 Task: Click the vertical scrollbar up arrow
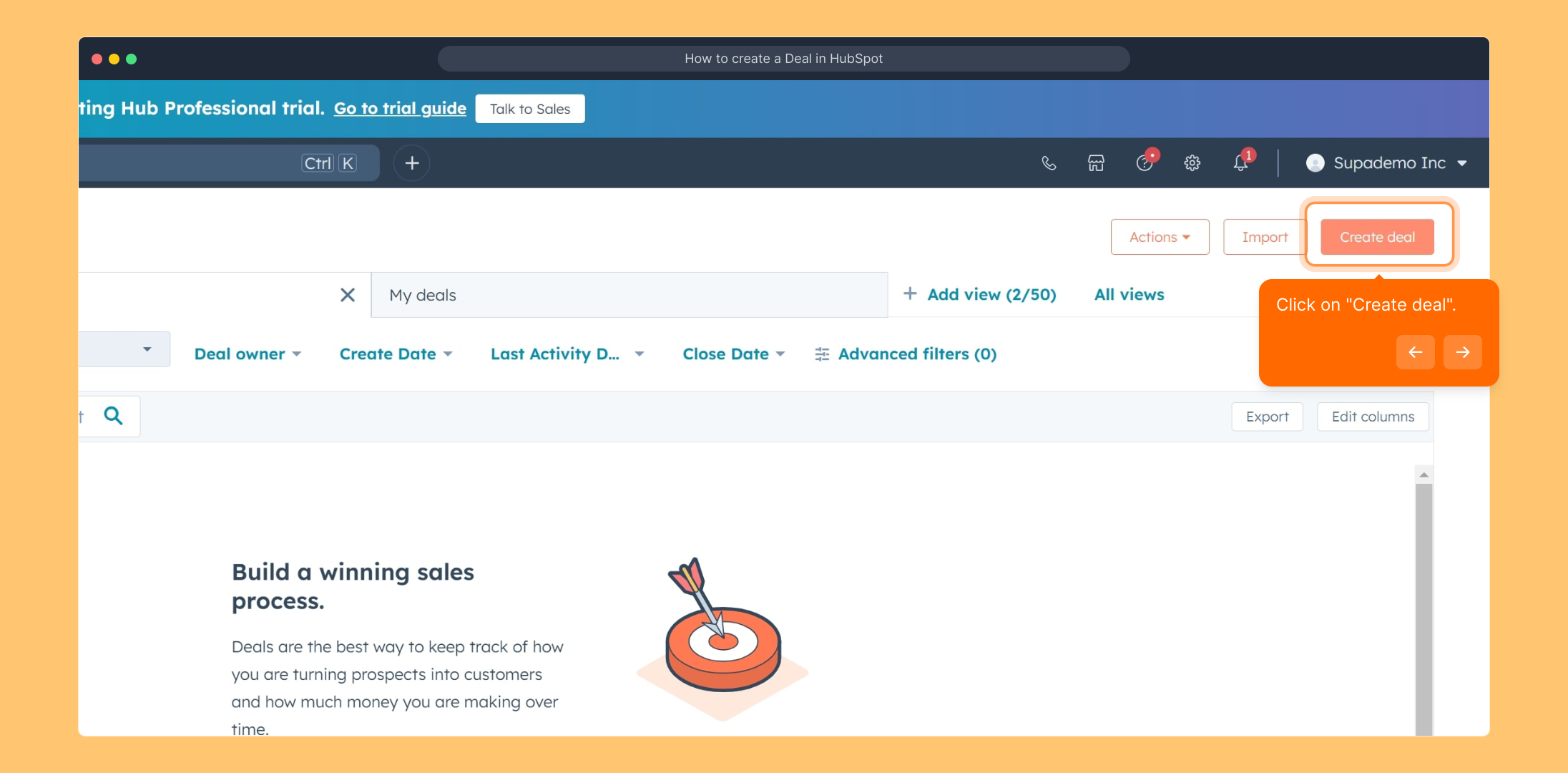[x=1424, y=475]
